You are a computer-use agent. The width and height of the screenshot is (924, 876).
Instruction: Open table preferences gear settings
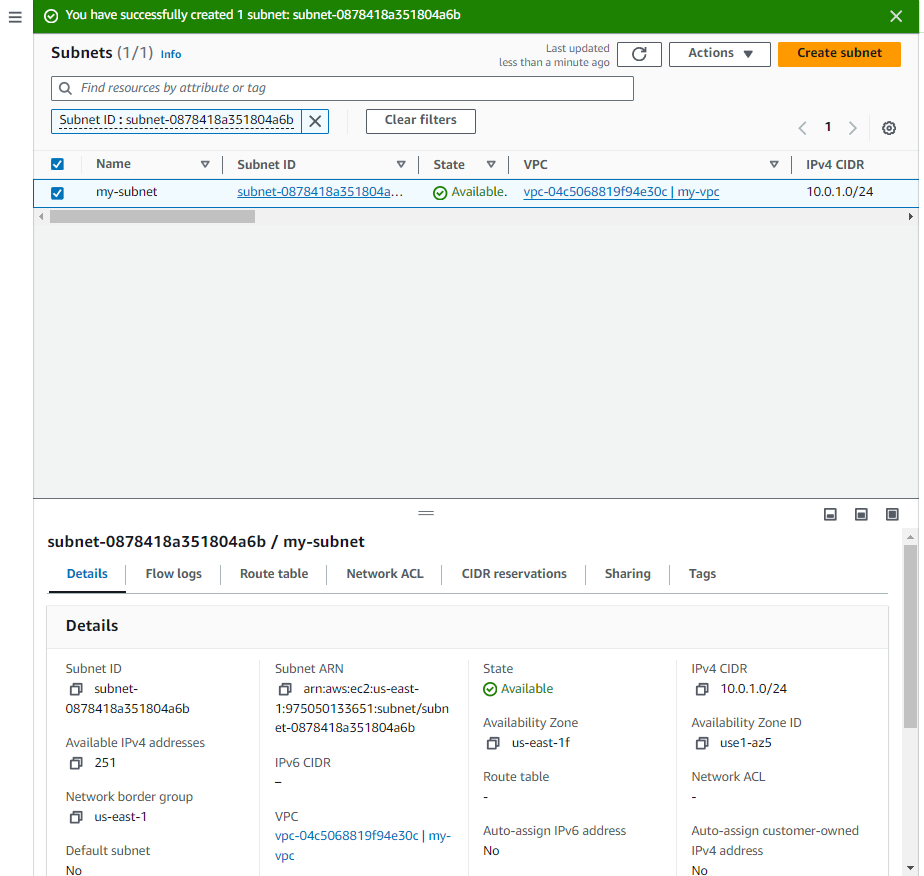(x=889, y=128)
